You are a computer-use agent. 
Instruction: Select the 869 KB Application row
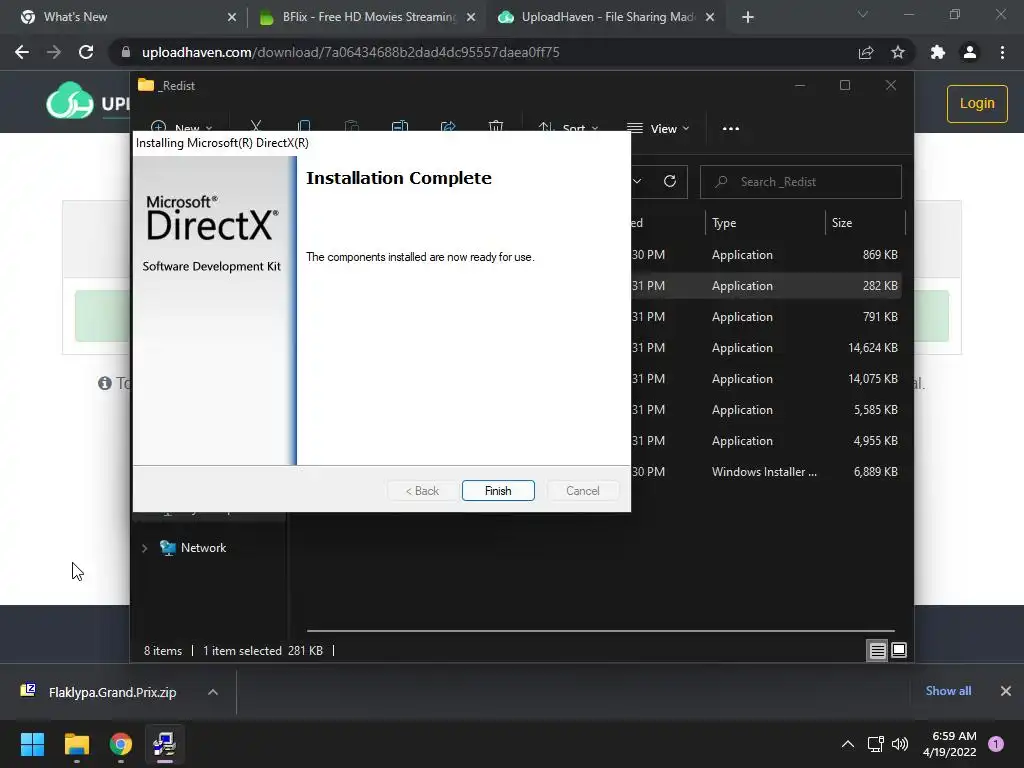[x=766, y=255]
